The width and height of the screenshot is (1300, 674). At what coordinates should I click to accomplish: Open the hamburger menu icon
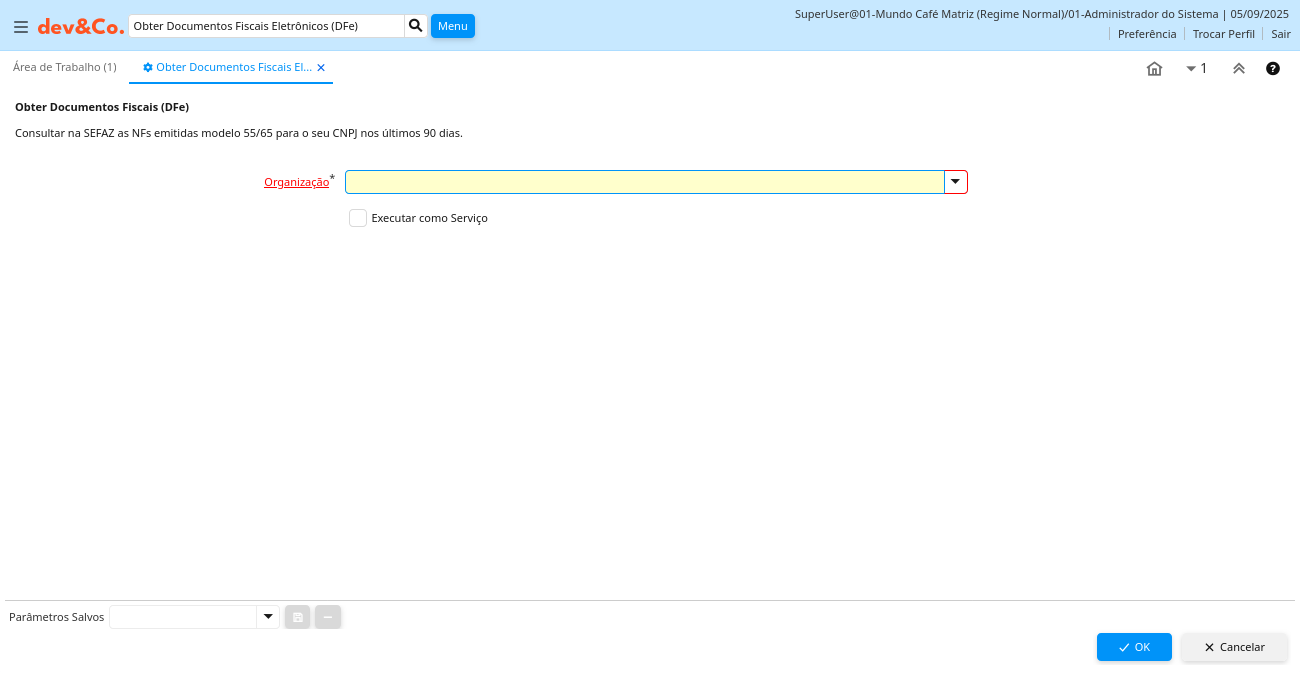[21, 27]
